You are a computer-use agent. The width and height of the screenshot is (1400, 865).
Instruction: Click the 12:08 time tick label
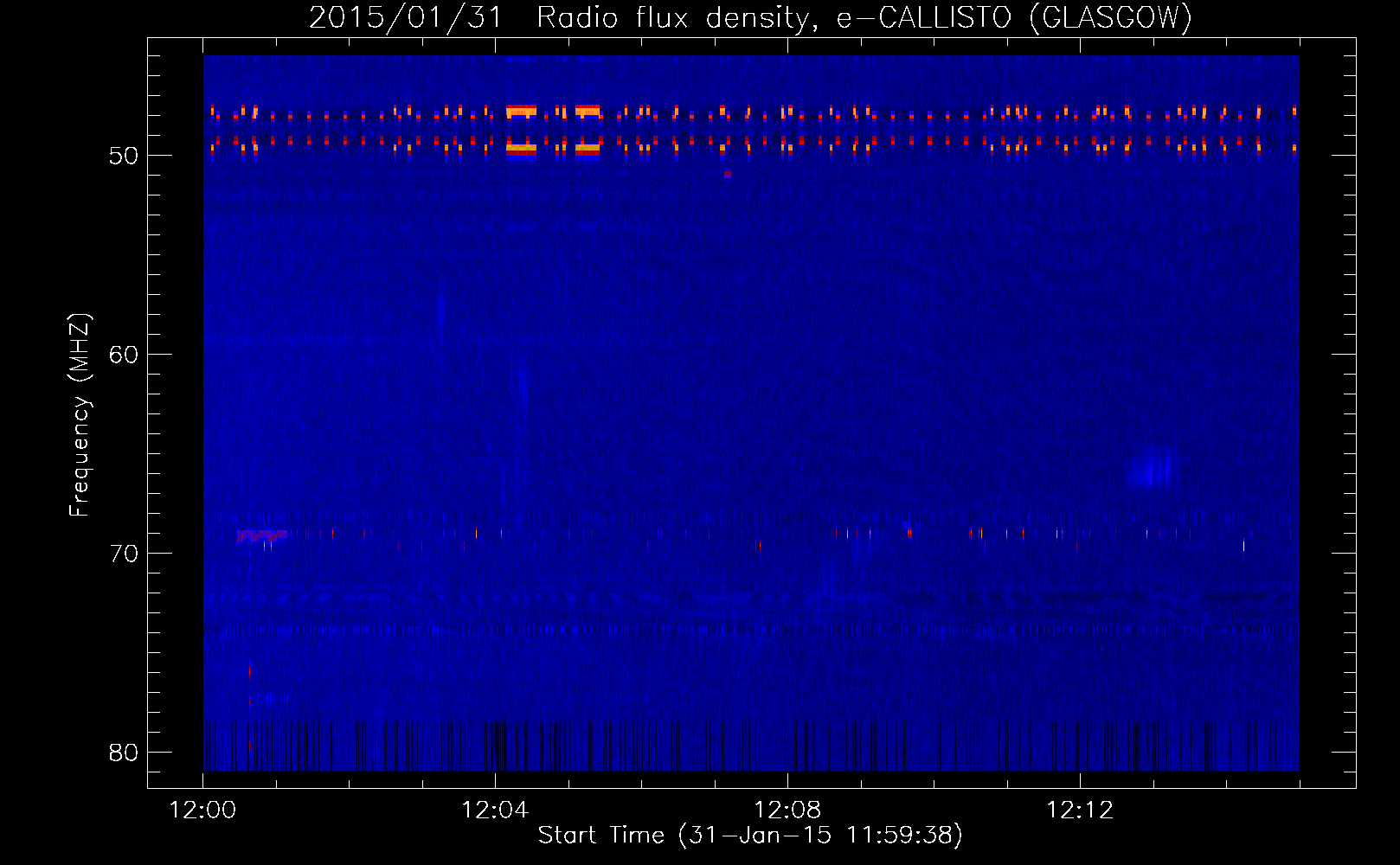coord(787,811)
